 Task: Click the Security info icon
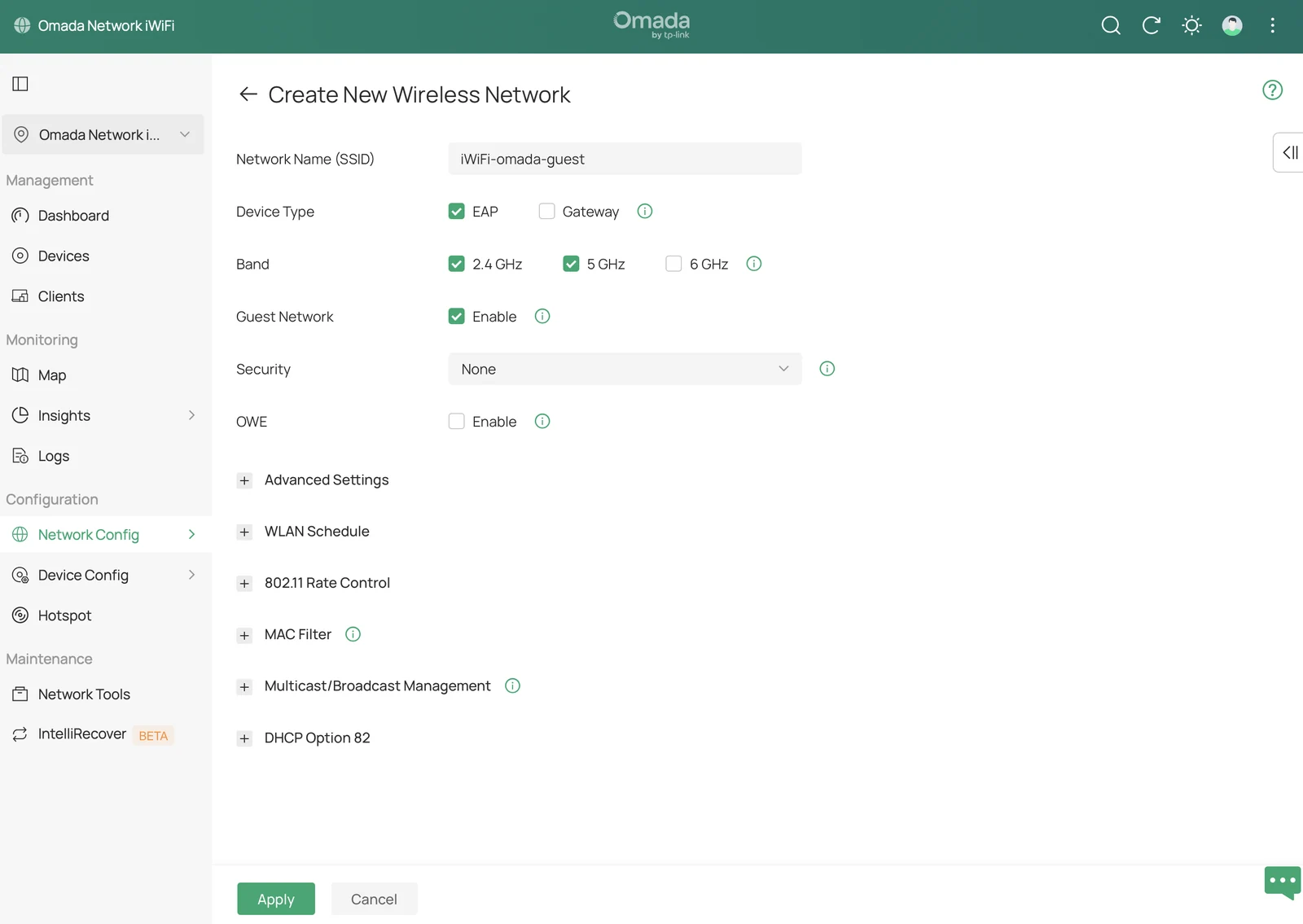click(x=827, y=369)
